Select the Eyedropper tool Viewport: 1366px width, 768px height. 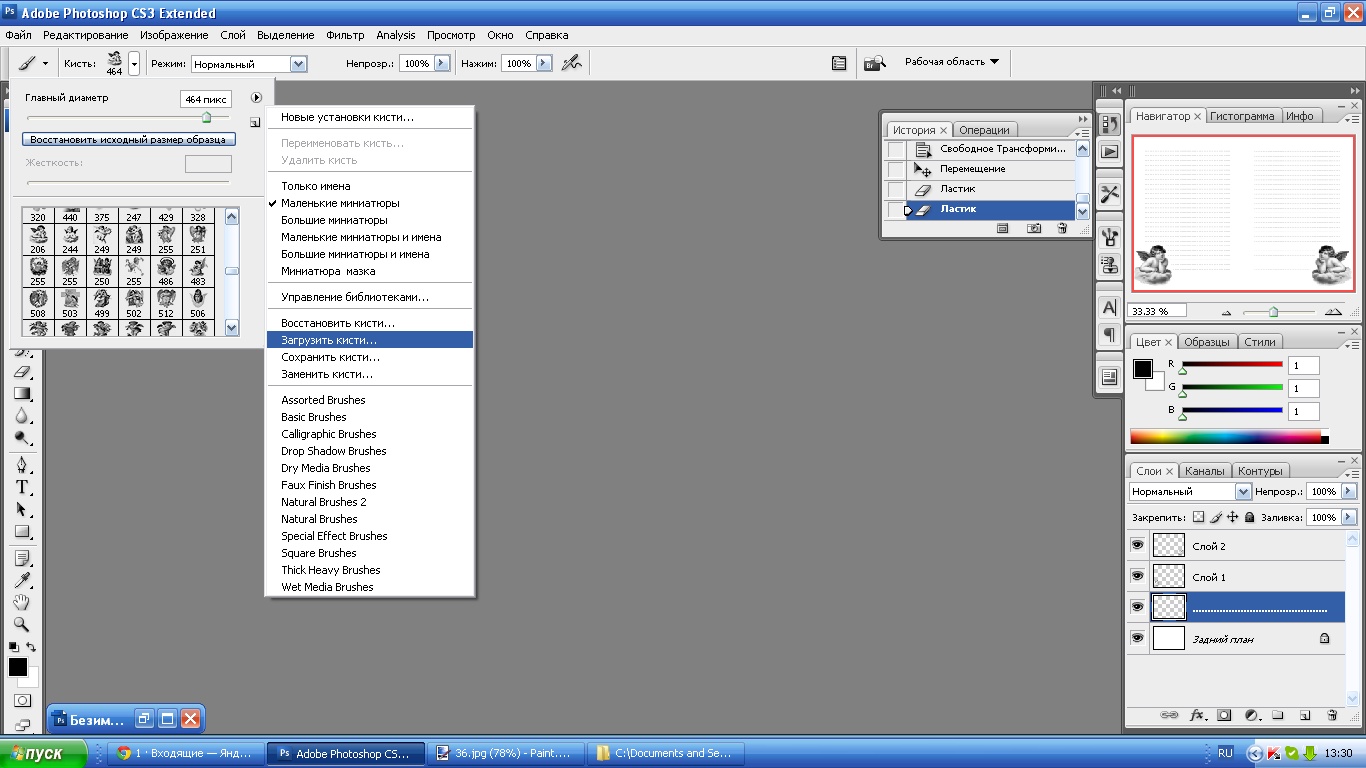pos(22,580)
